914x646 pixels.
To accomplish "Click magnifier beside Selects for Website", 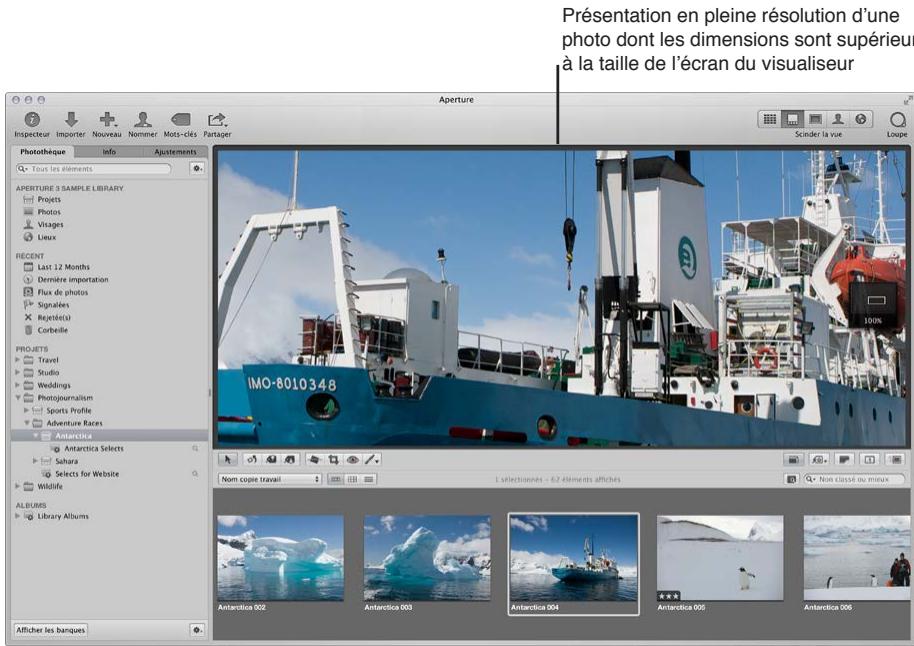I will (x=195, y=474).
